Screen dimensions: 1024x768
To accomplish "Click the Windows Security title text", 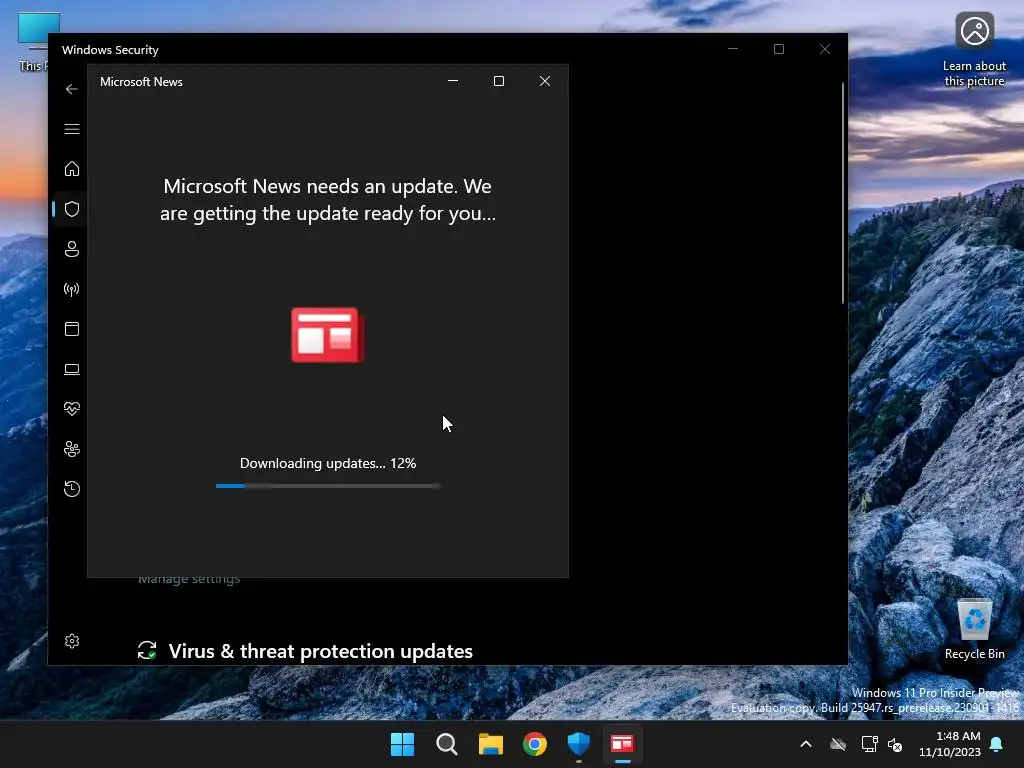I will 110,50.
